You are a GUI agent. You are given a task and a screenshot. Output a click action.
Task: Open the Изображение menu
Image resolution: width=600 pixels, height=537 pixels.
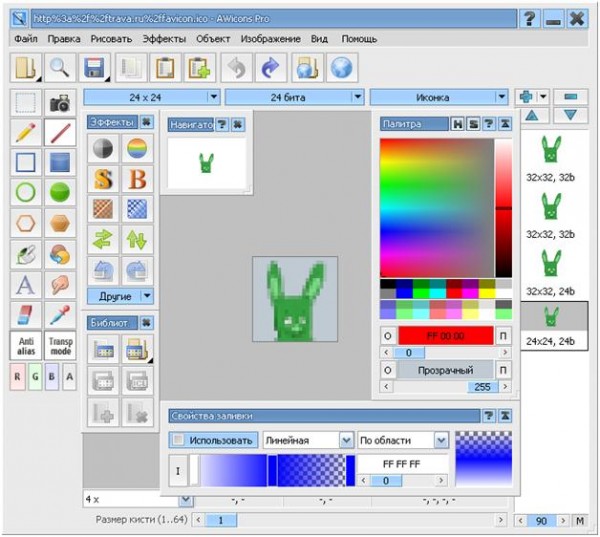coord(271,39)
